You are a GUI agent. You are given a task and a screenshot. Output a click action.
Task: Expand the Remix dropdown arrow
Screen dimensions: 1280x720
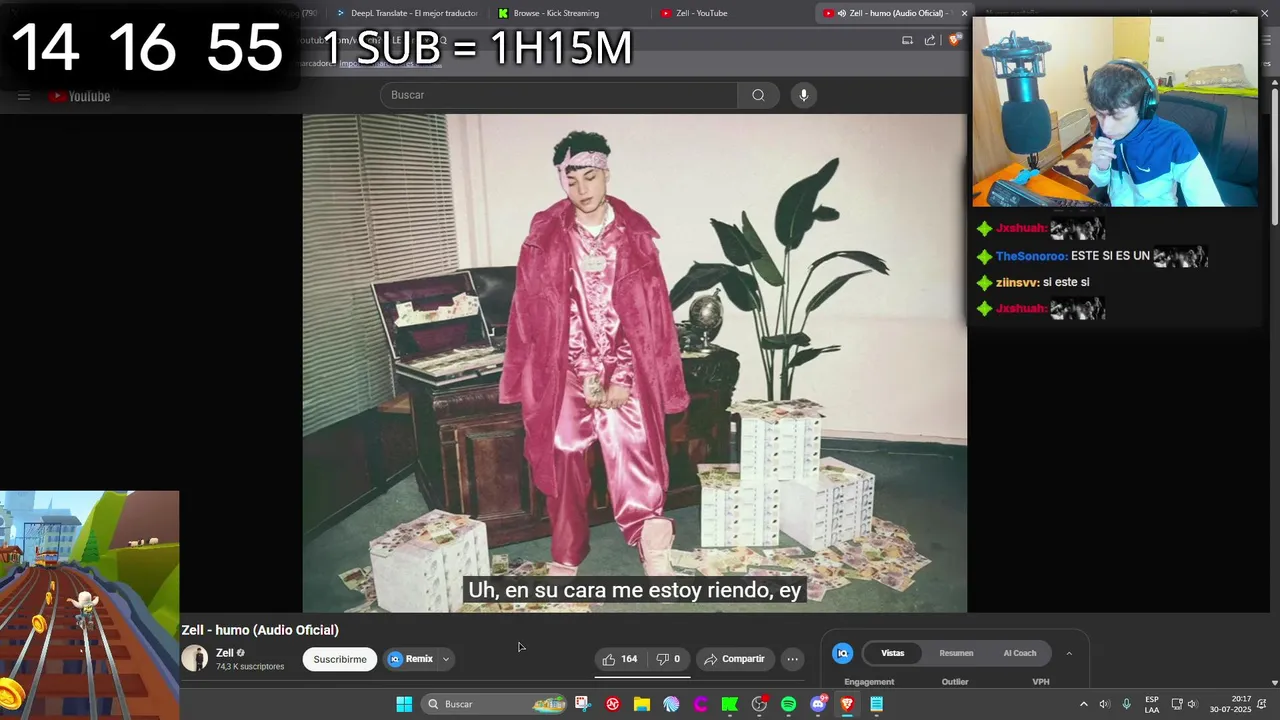pos(446,659)
